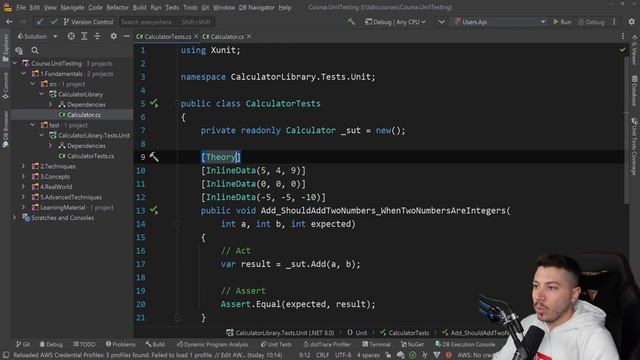The width and height of the screenshot is (640, 360).
Task: Close the Calculator.cs tab
Action: (x=249, y=36)
